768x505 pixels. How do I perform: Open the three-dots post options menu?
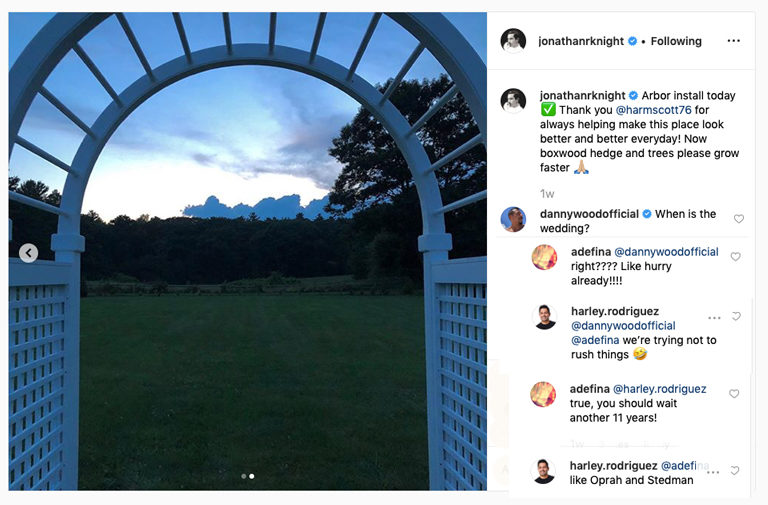click(733, 41)
